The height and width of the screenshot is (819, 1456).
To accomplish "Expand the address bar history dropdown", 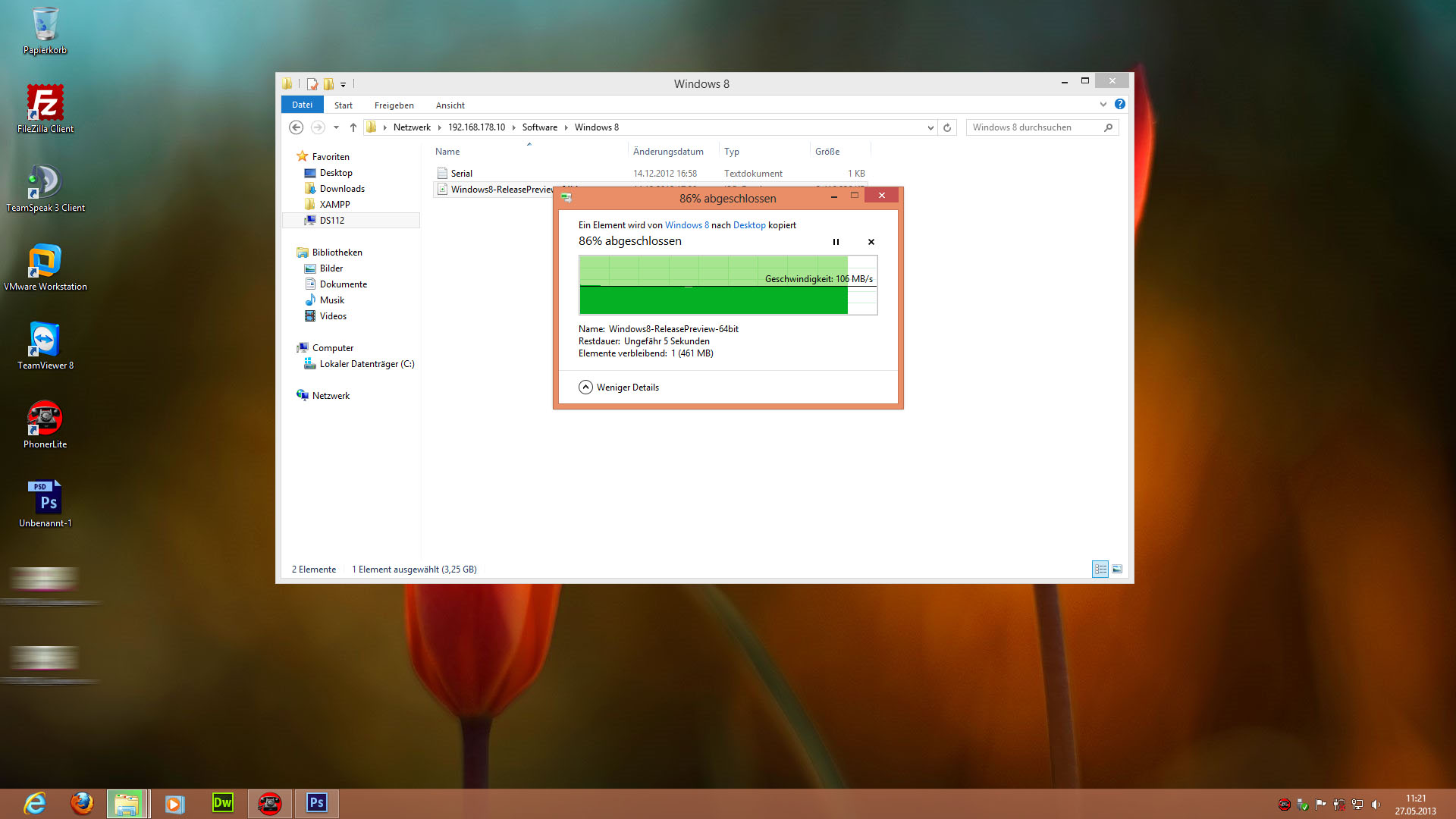I will pyautogui.click(x=930, y=127).
